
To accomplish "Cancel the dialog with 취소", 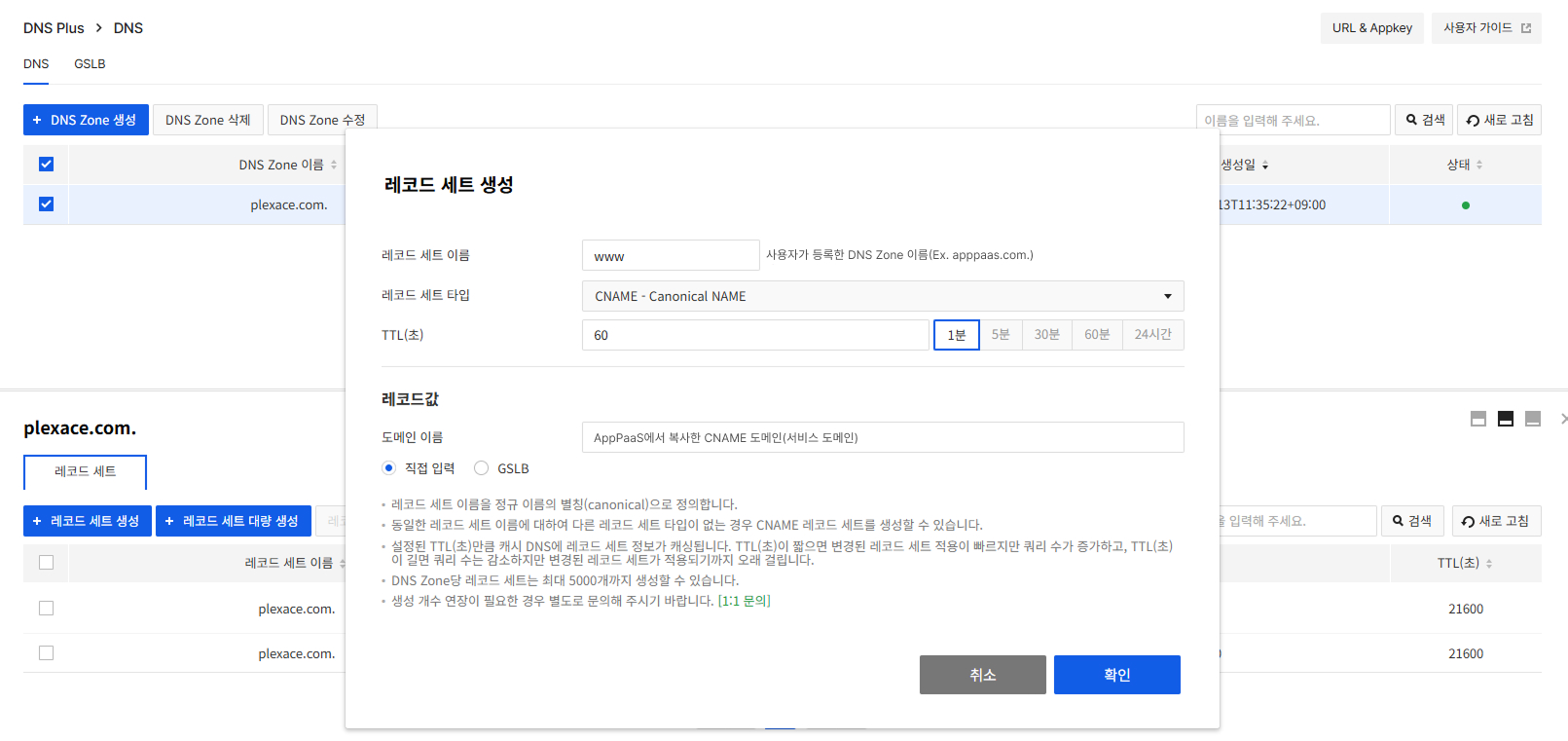I will [x=982, y=675].
